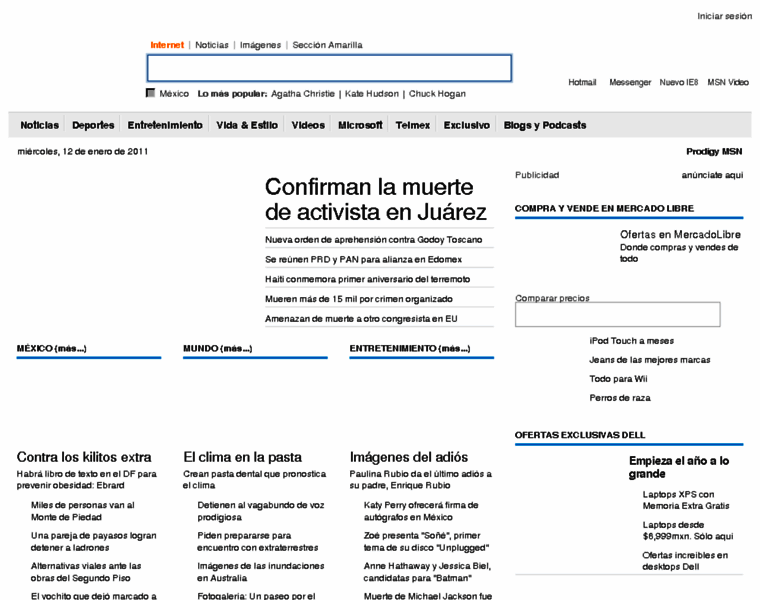Open Alternativas viales ante las obras story

click(86, 572)
